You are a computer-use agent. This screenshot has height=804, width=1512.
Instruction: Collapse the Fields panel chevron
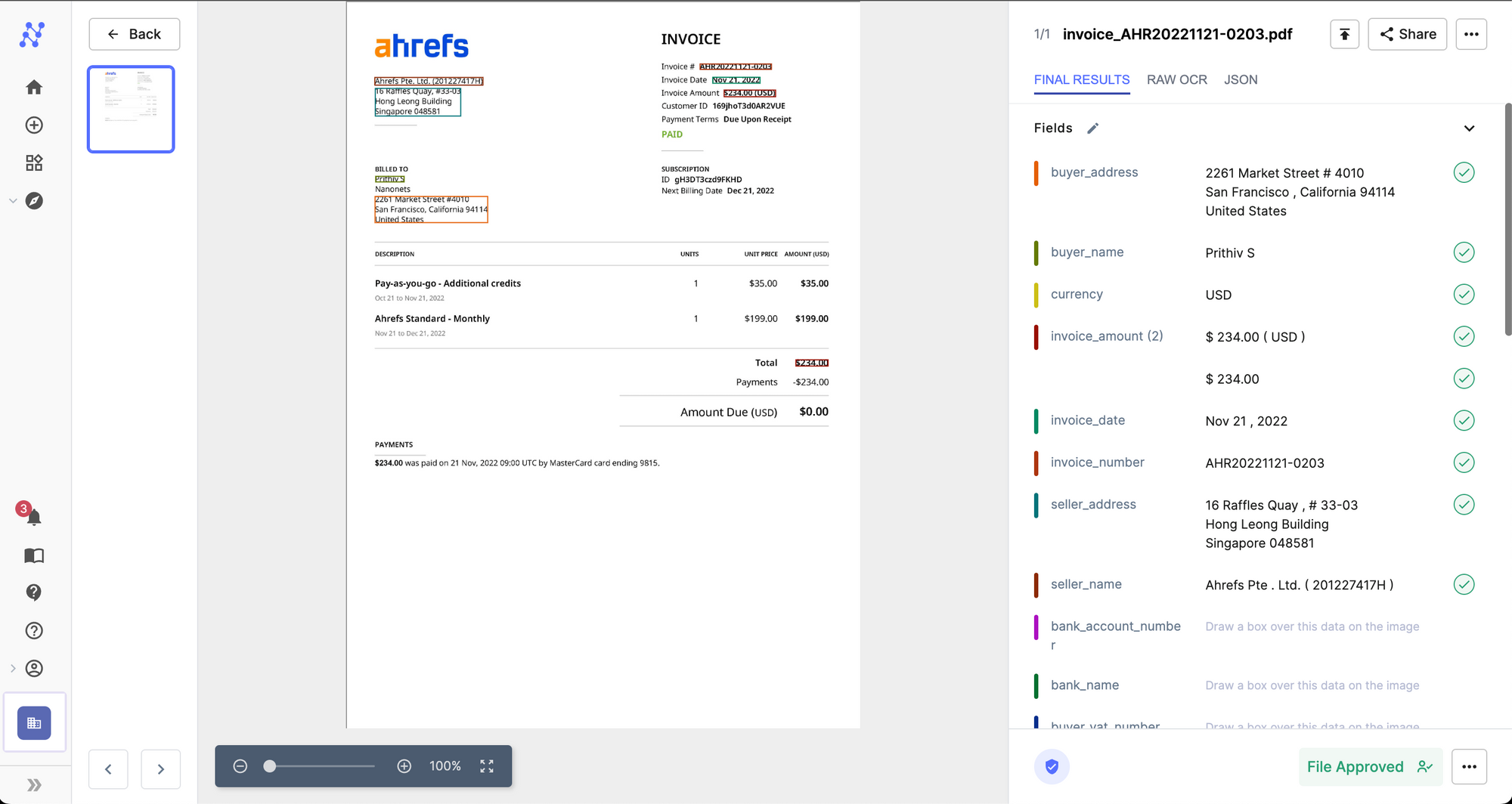[1469, 128]
